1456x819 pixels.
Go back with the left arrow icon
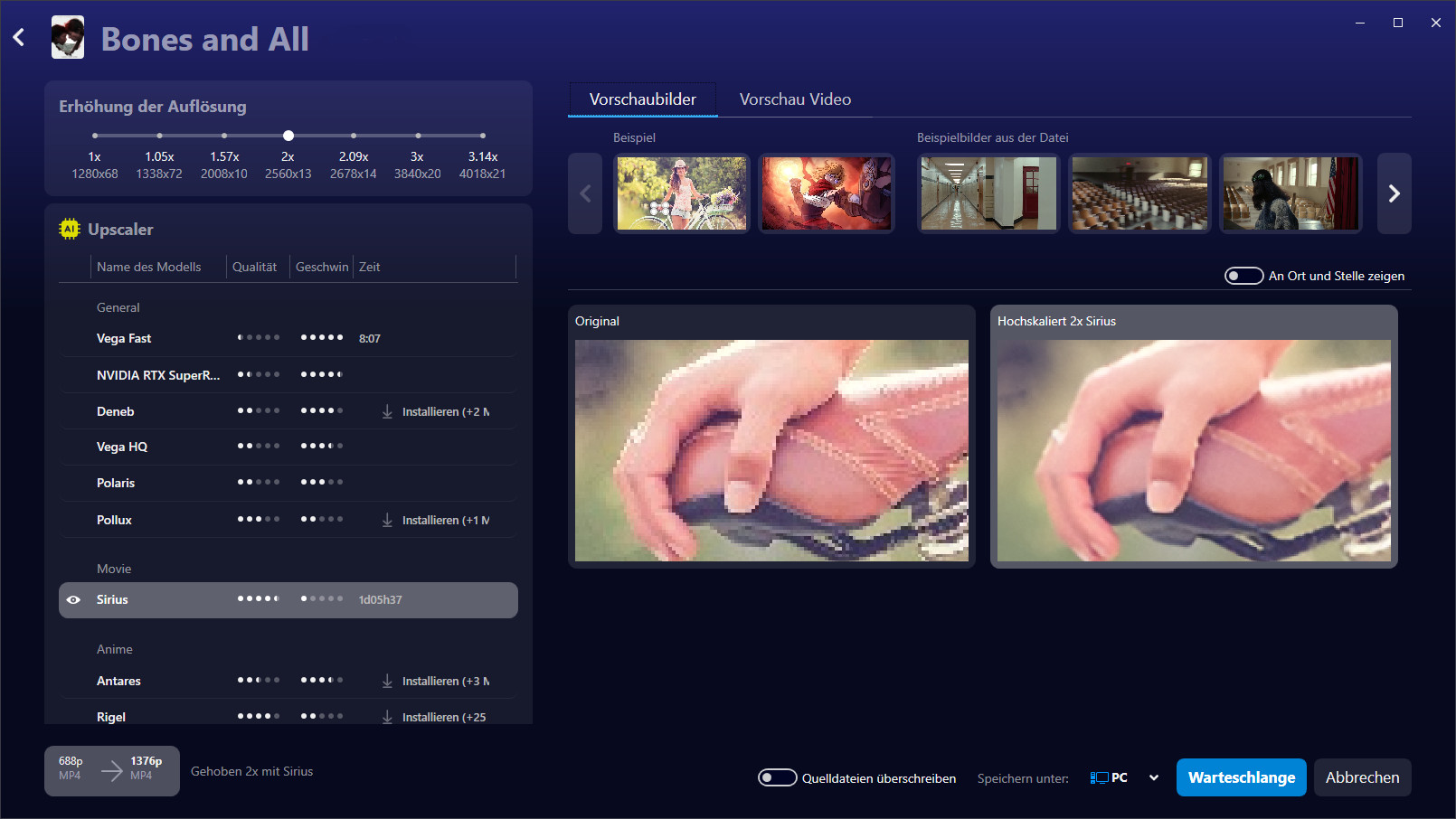click(19, 37)
